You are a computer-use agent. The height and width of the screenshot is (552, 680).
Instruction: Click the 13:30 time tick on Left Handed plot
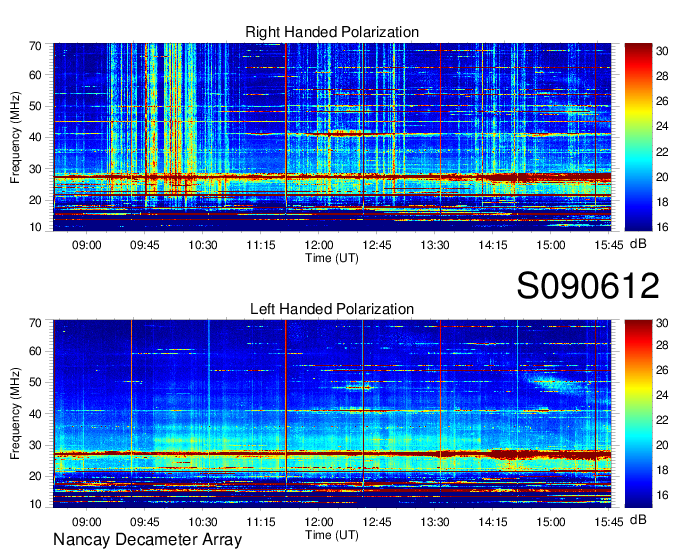coord(435,522)
